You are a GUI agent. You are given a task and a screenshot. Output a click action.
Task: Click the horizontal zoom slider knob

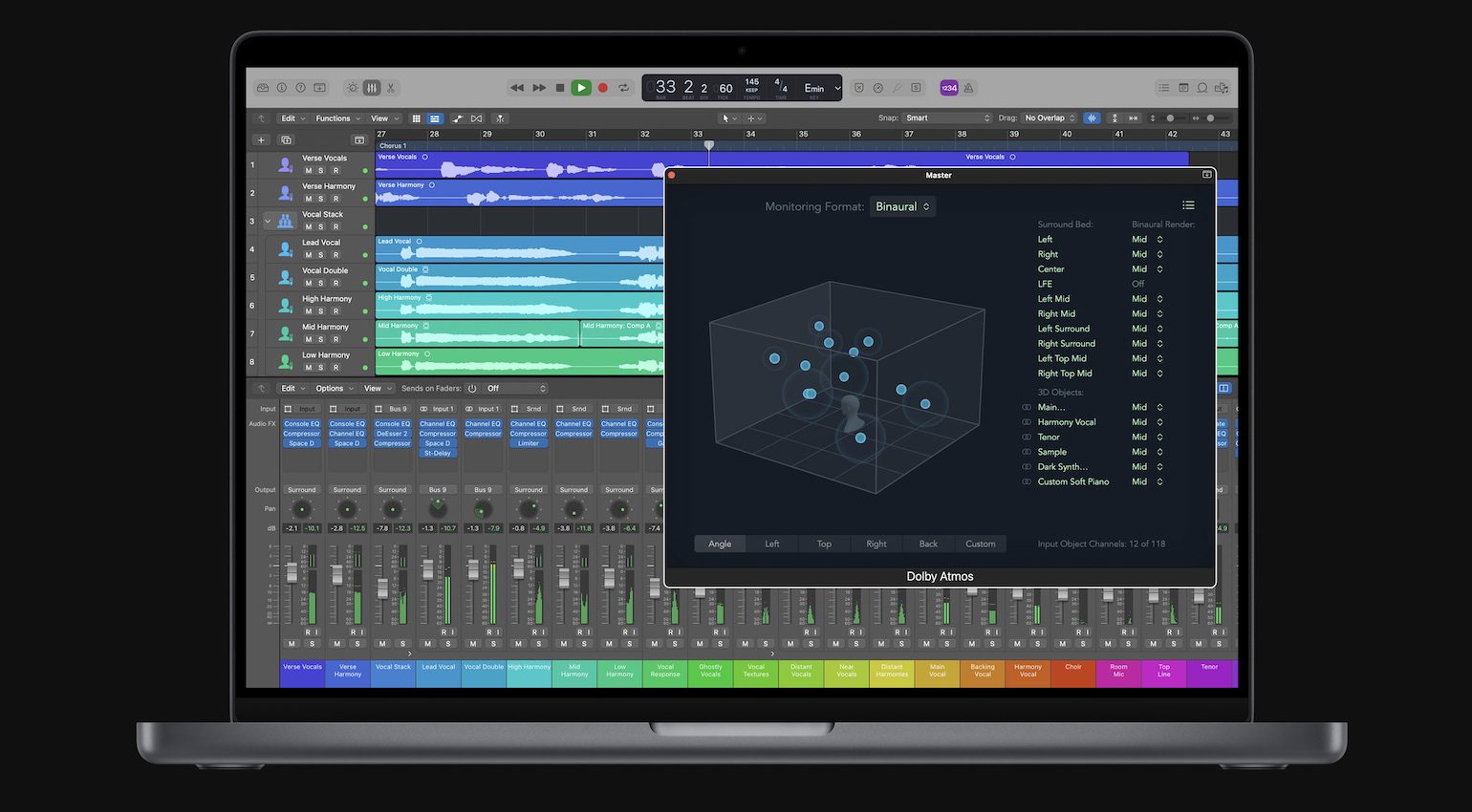1210,118
